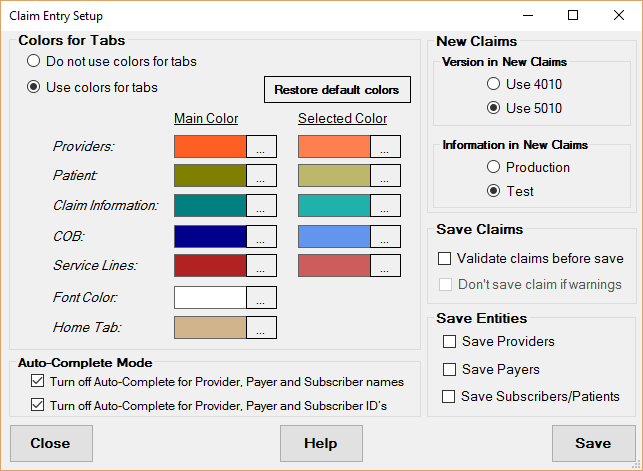Select Production for new claims information
Screen dimensions: 643x471
coord(493,167)
